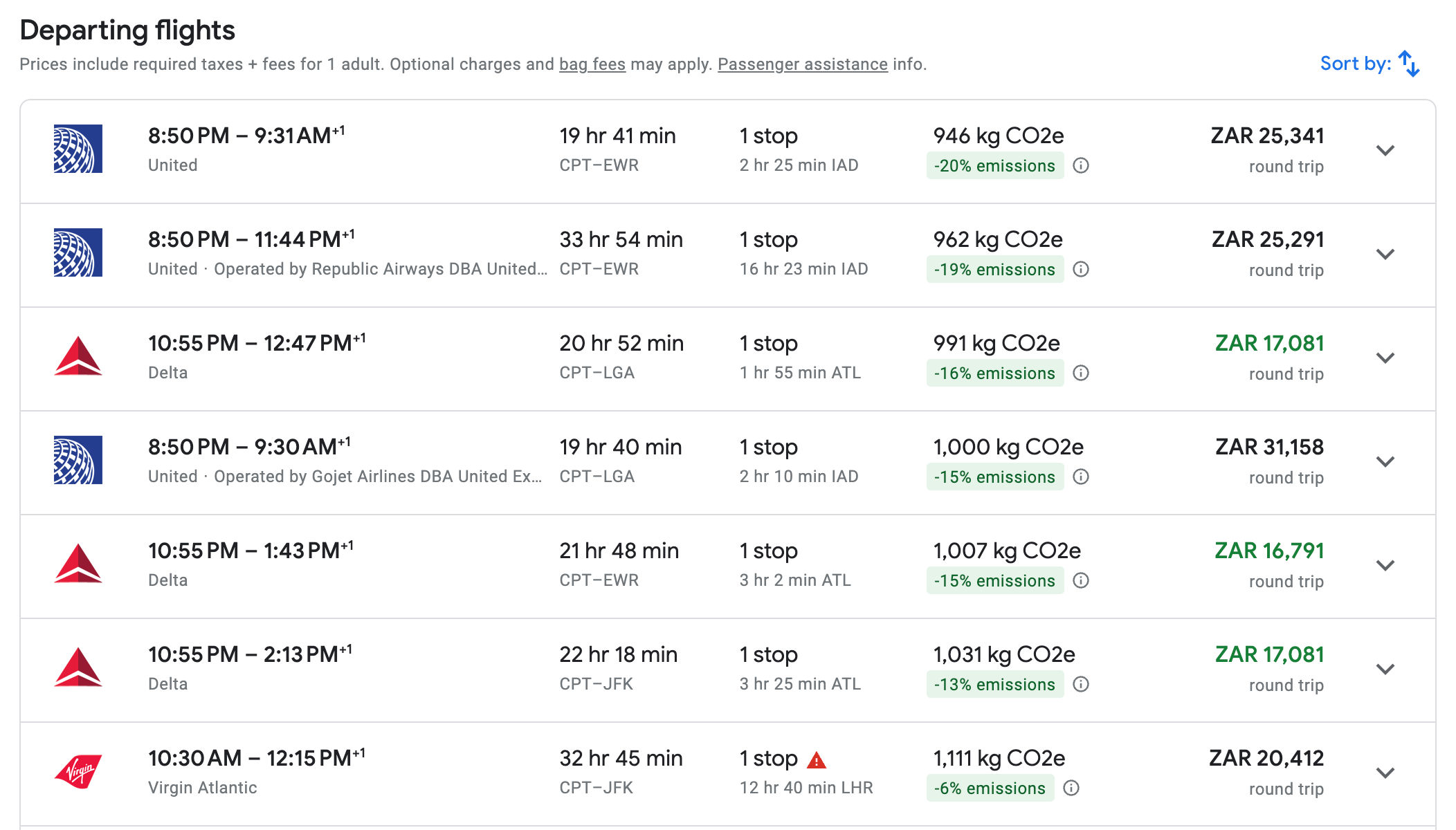Click the Virgin Atlantic airline logo
Image resolution: width=1456 pixels, height=830 pixels.
78,769
